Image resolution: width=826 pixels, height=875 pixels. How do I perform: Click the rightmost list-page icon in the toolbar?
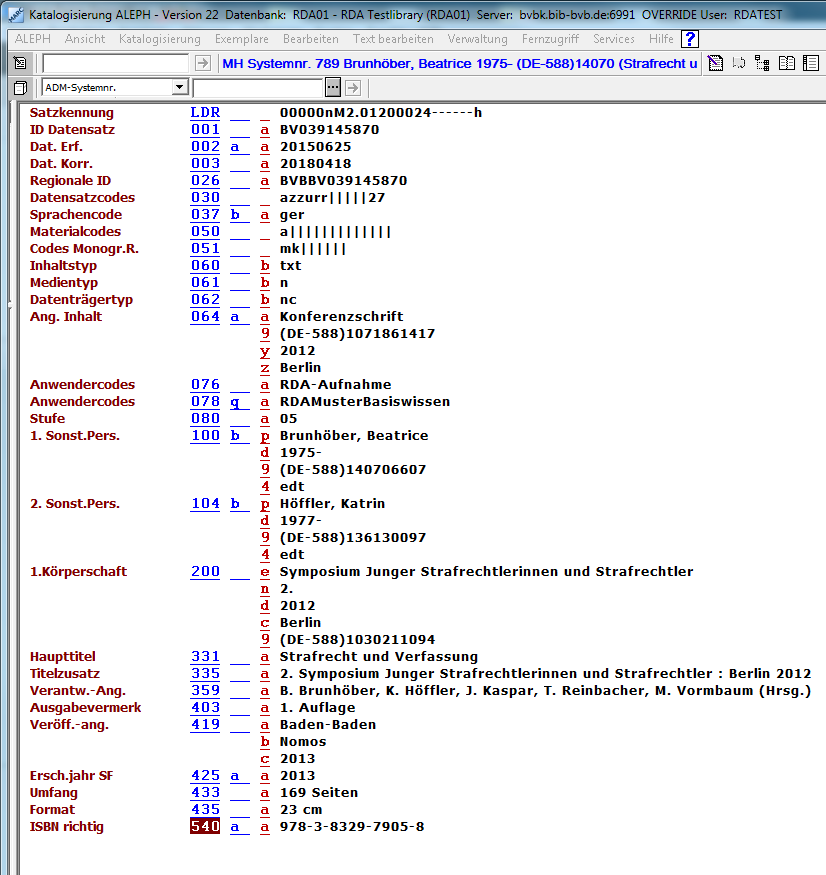(x=810, y=63)
